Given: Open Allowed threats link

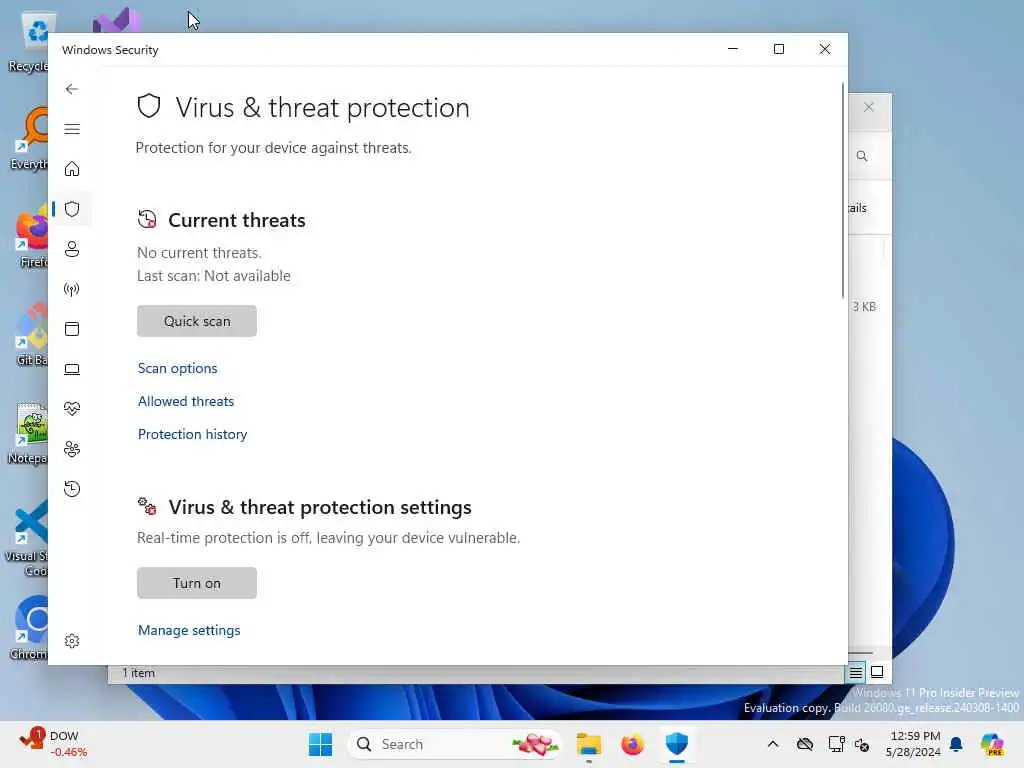Looking at the screenshot, I should [185, 401].
